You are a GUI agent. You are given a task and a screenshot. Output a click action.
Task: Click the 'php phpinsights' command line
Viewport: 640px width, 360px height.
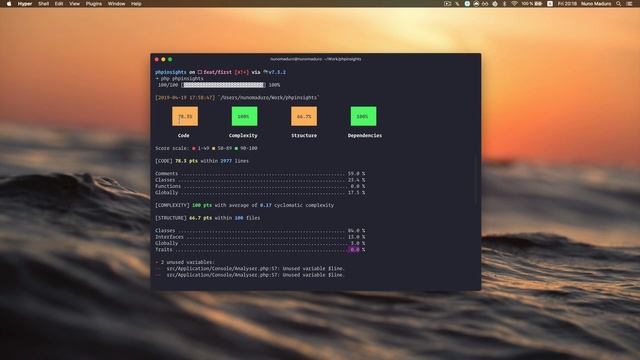click(x=179, y=78)
